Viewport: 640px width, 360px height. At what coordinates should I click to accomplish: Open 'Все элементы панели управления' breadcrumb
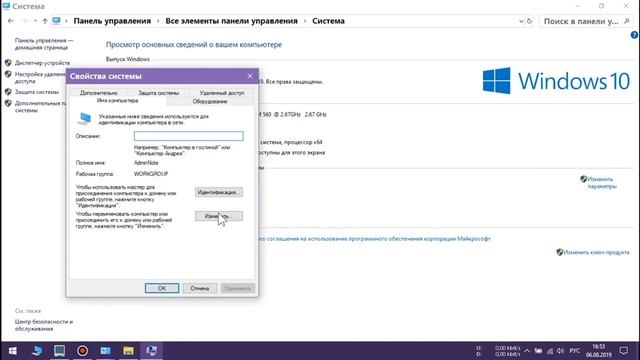[x=231, y=21]
